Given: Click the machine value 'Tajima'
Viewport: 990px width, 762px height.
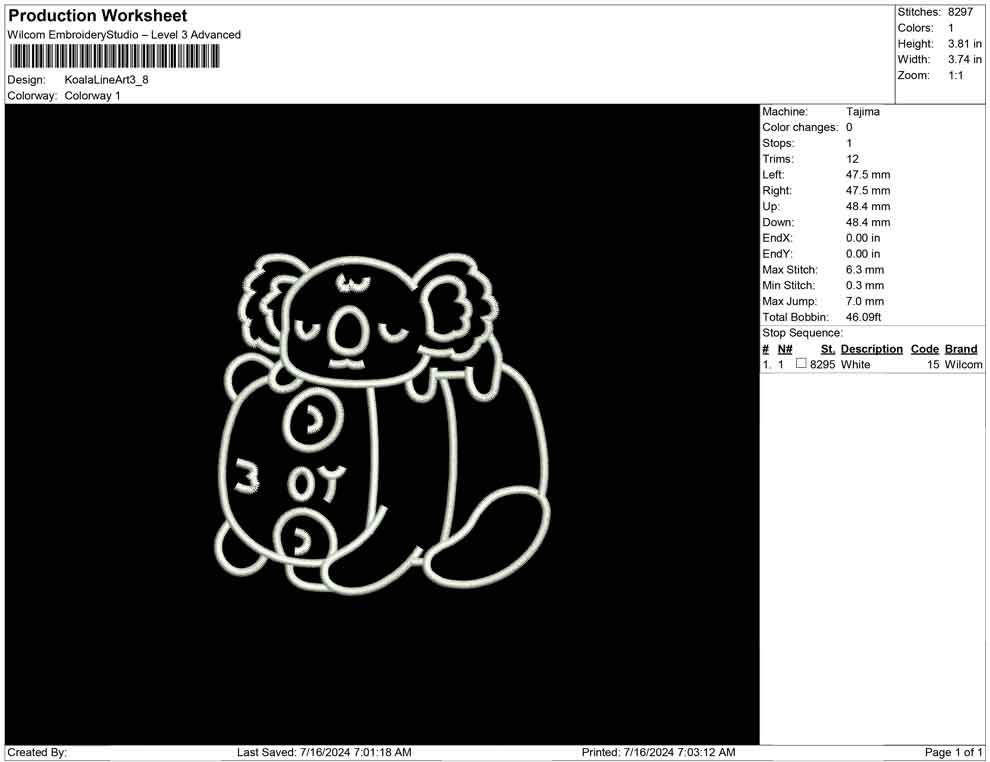Looking at the screenshot, I should pos(862,112).
